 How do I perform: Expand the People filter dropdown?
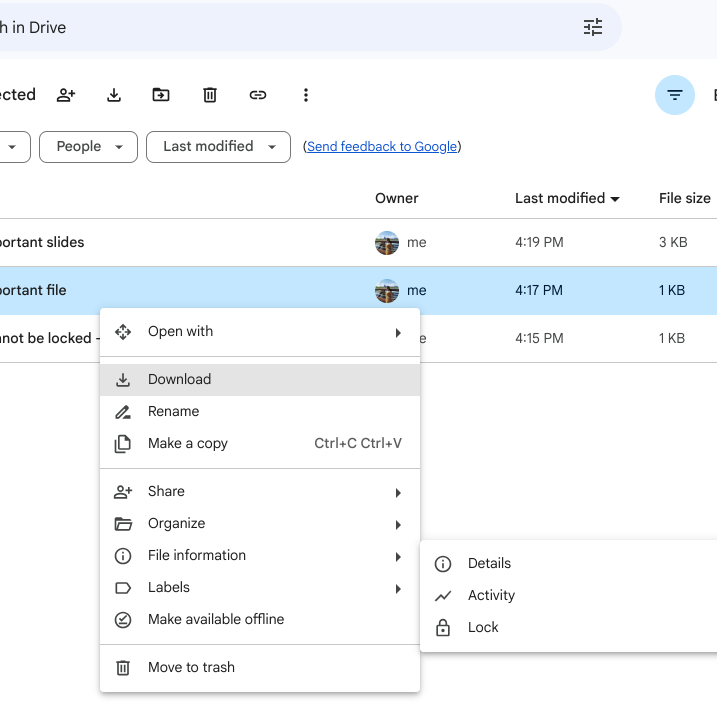click(88, 146)
